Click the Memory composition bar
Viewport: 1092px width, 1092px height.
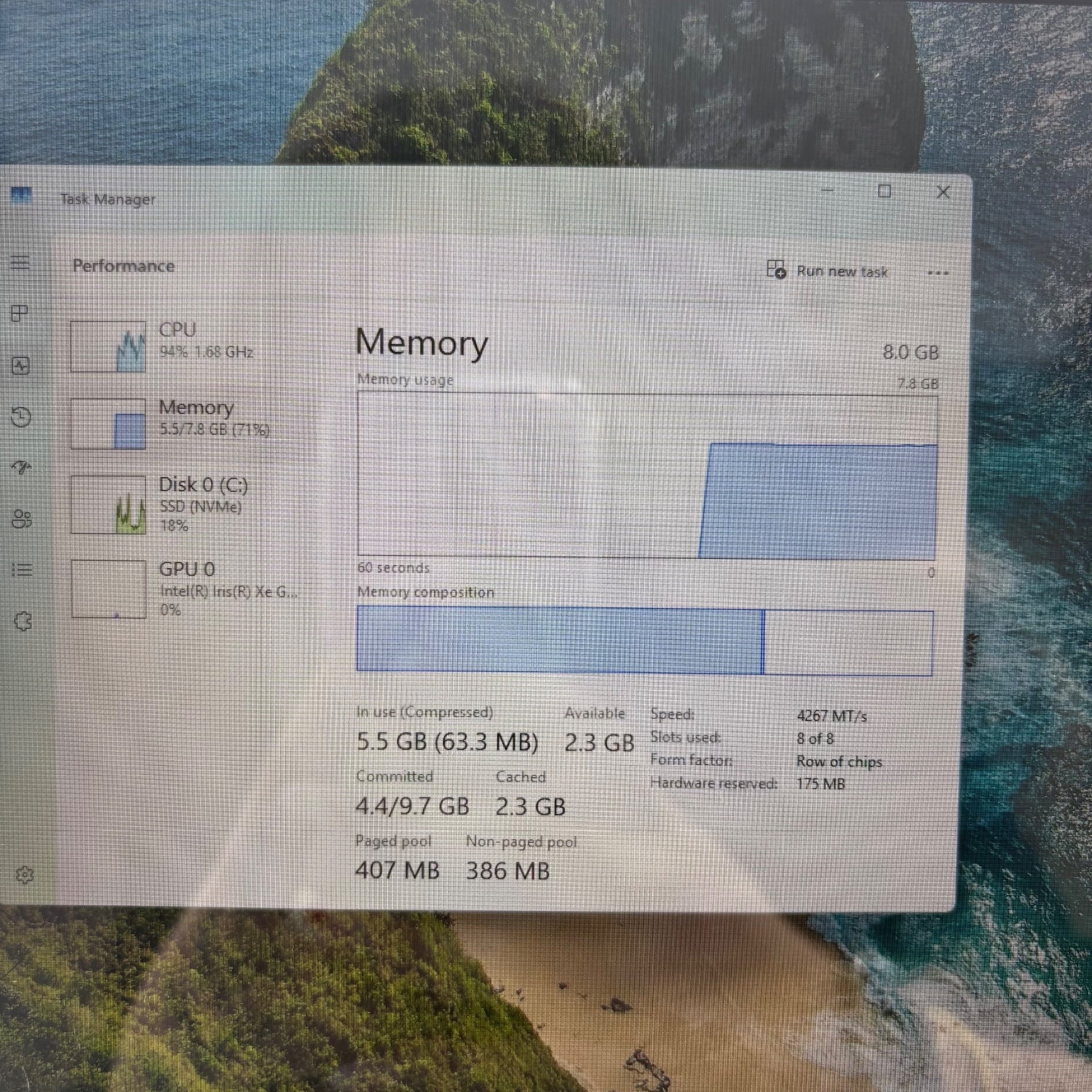[x=644, y=642]
